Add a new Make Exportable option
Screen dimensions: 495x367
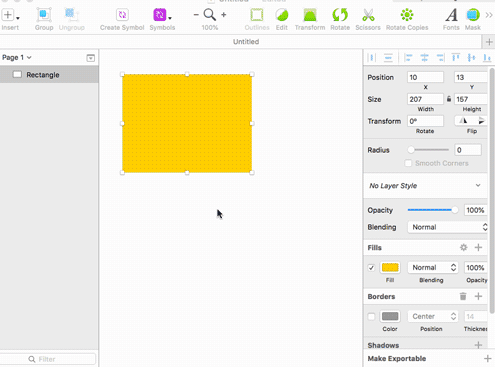[487, 359]
